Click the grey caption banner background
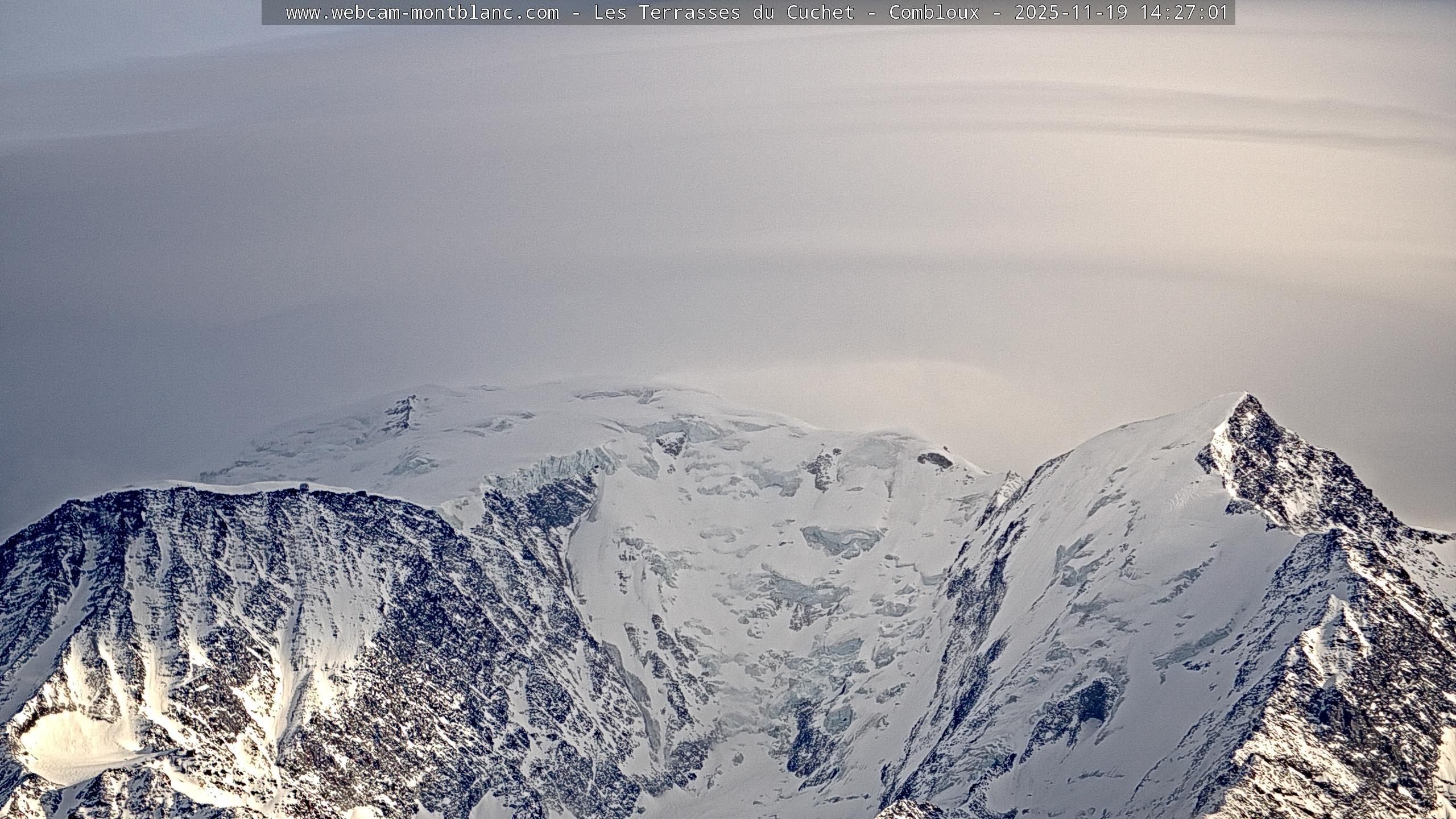 274,13
